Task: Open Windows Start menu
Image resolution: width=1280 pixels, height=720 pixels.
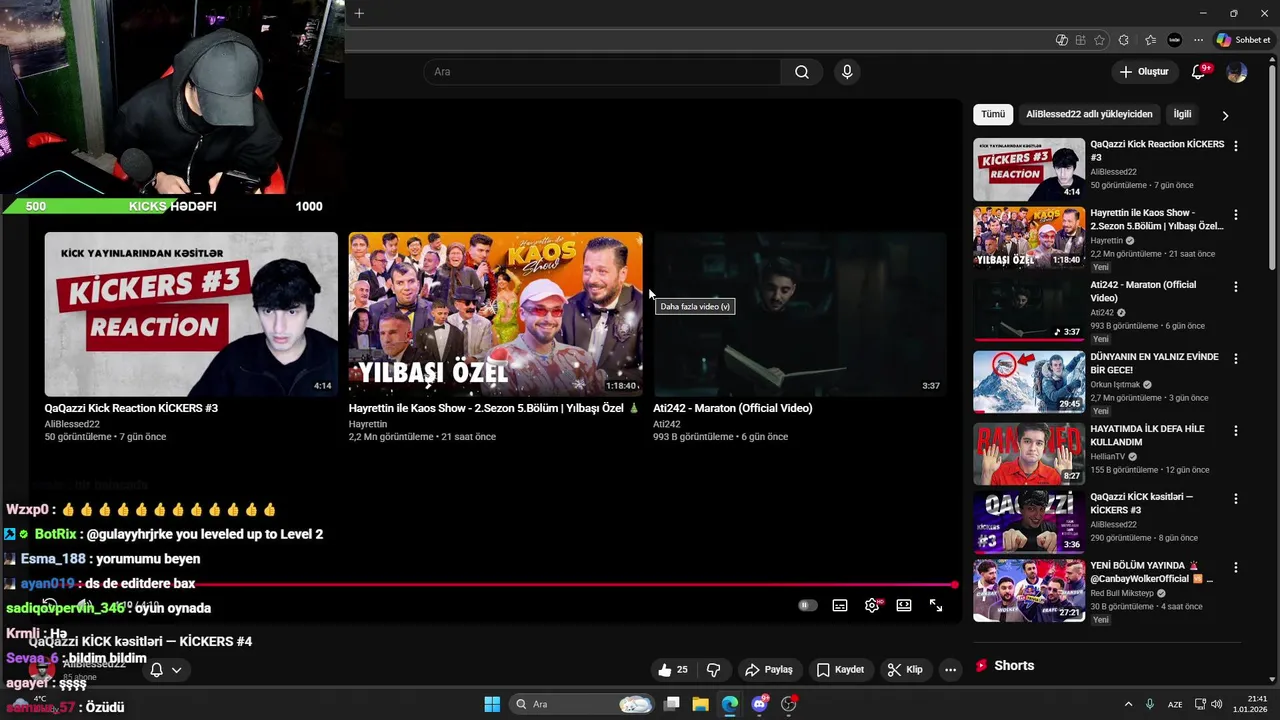Action: click(x=492, y=704)
